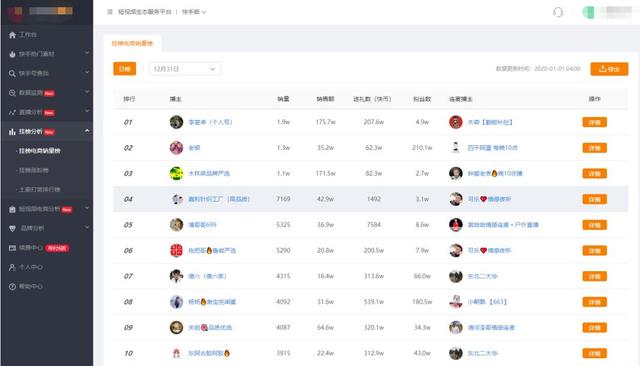Image resolution: width=640 pixels, height=366 pixels.
Task: Open the 12月31日 date dropdown
Action: [x=185, y=69]
